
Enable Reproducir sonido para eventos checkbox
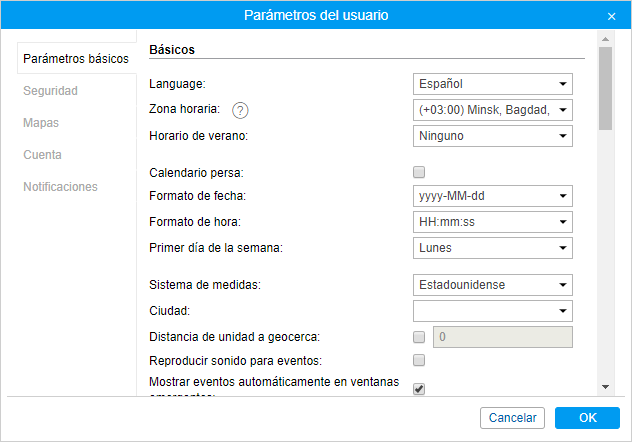tap(419, 360)
